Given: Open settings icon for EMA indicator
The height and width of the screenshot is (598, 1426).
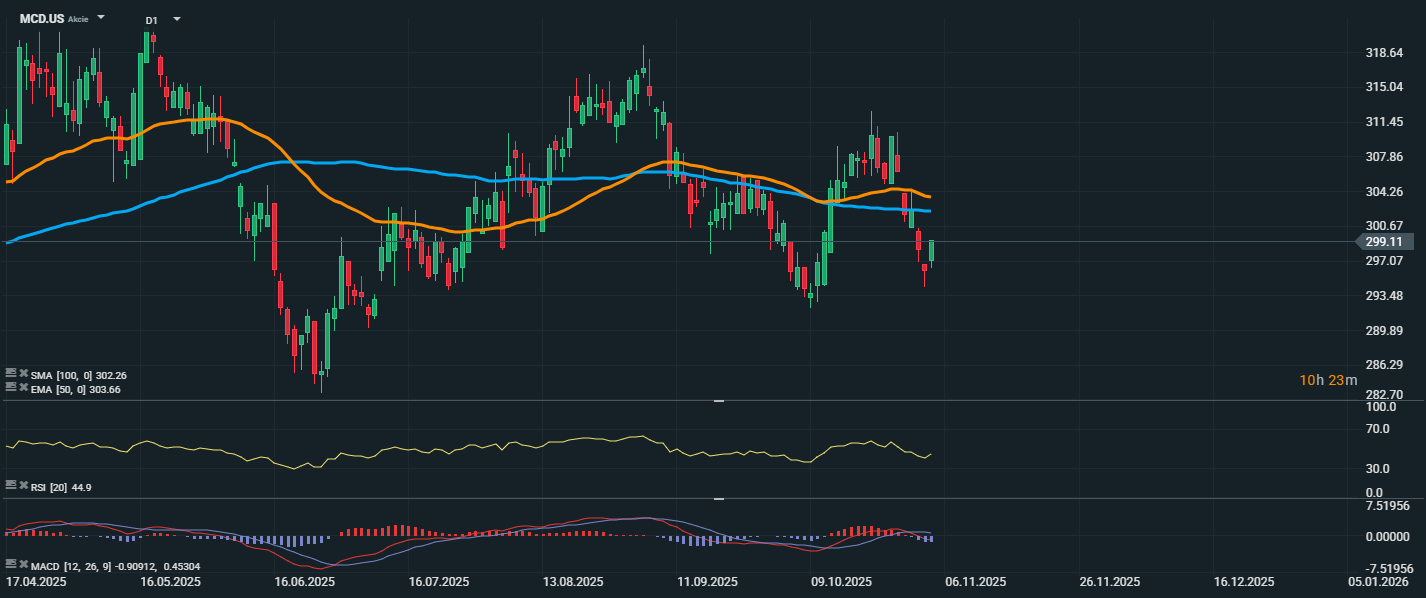Looking at the screenshot, I should click(11, 388).
